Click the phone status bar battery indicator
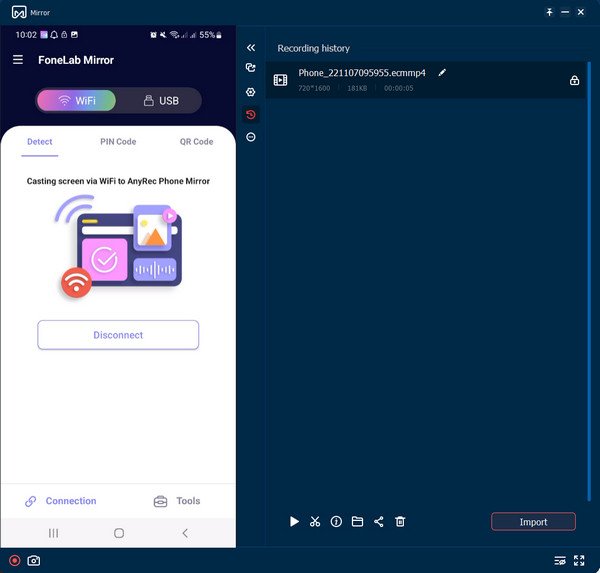 210,35
